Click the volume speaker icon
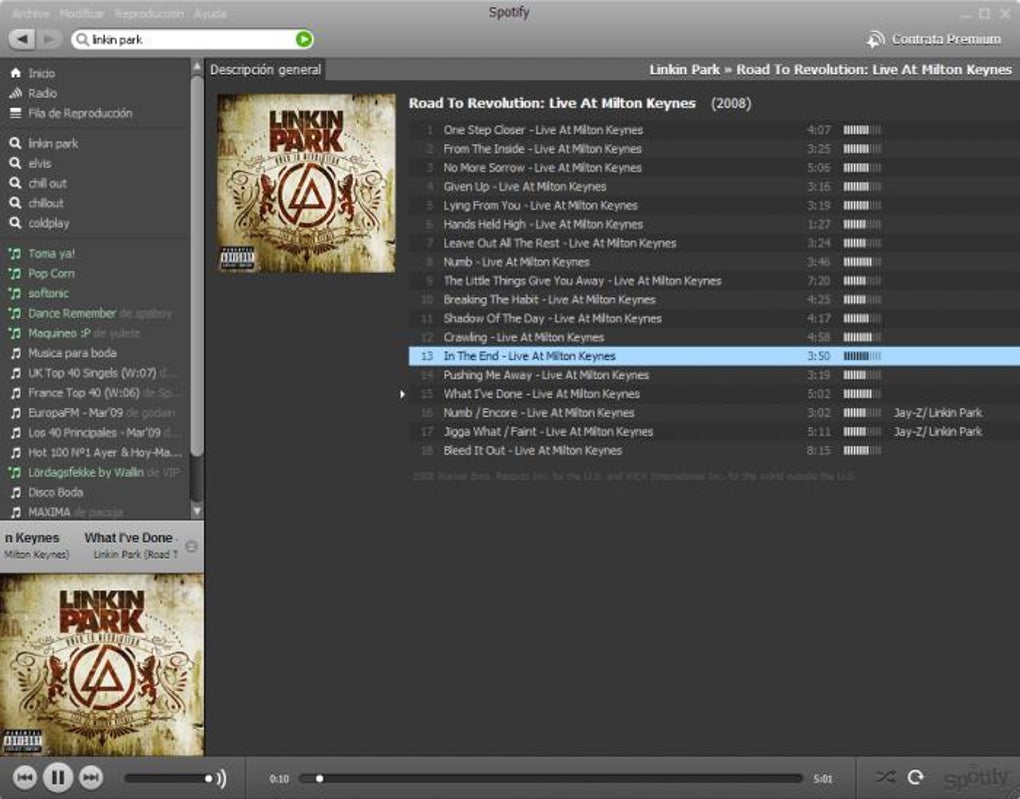Viewport: 1020px width, 799px height. tap(220, 778)
